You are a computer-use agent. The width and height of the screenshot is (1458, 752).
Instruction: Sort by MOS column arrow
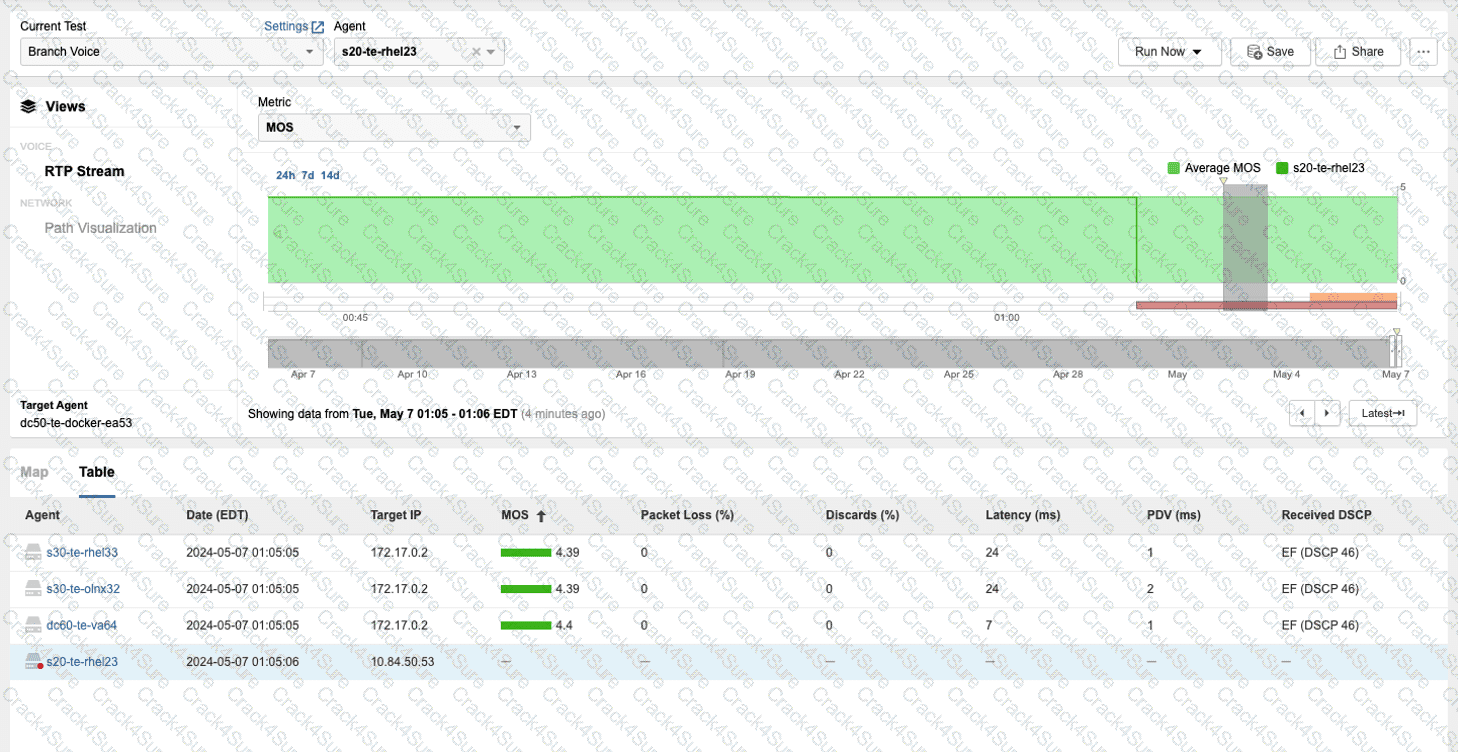pyautogui.click(x=541, y=516)
